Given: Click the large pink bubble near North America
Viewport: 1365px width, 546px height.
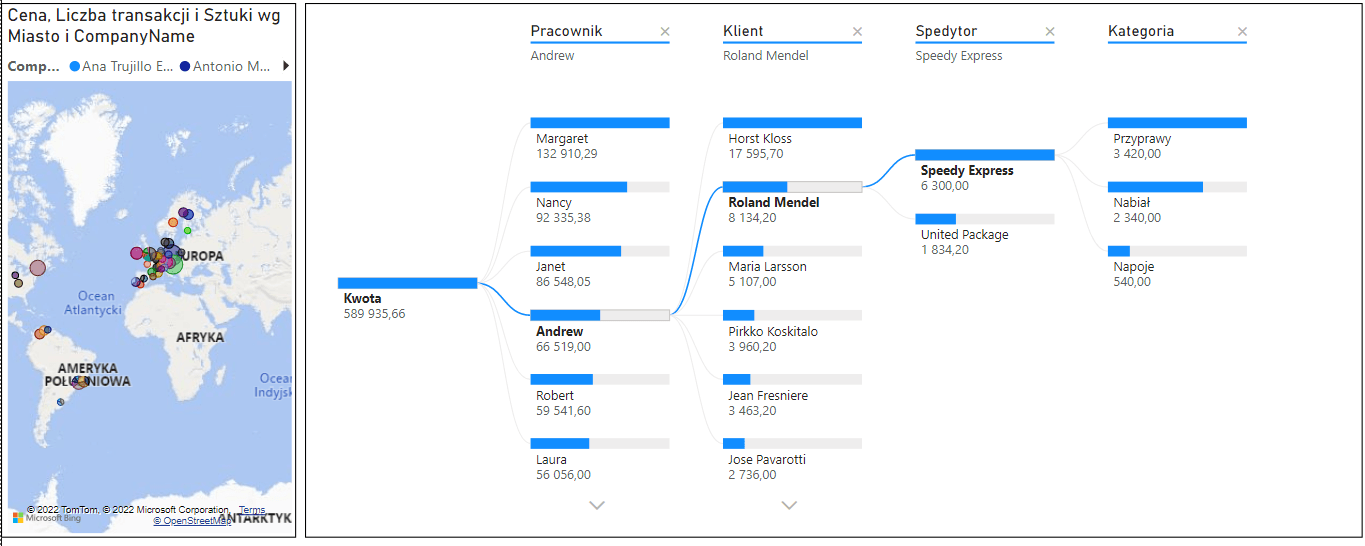Looking at the screenshot, I should (38, 268).
